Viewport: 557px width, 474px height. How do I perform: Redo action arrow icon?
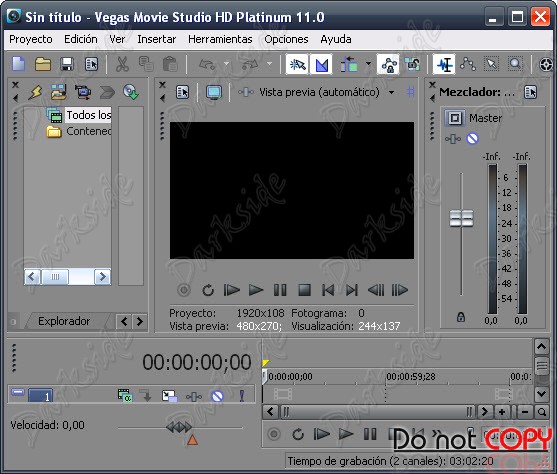pyautogui.click(x=250, y=64)
